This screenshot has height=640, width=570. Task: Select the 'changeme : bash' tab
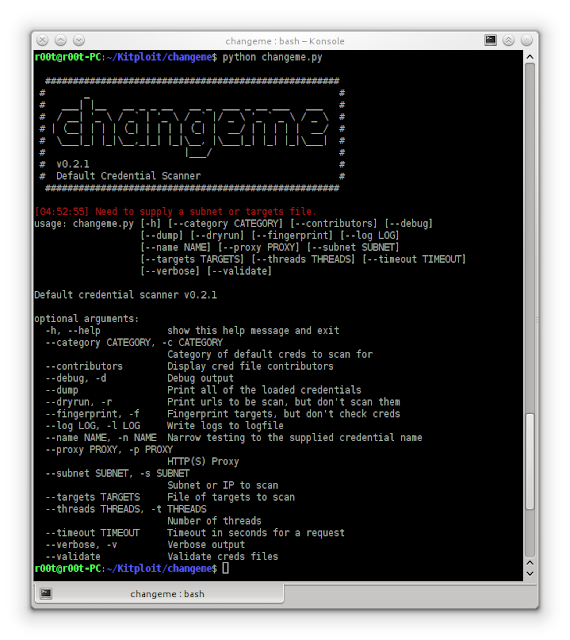159,593
